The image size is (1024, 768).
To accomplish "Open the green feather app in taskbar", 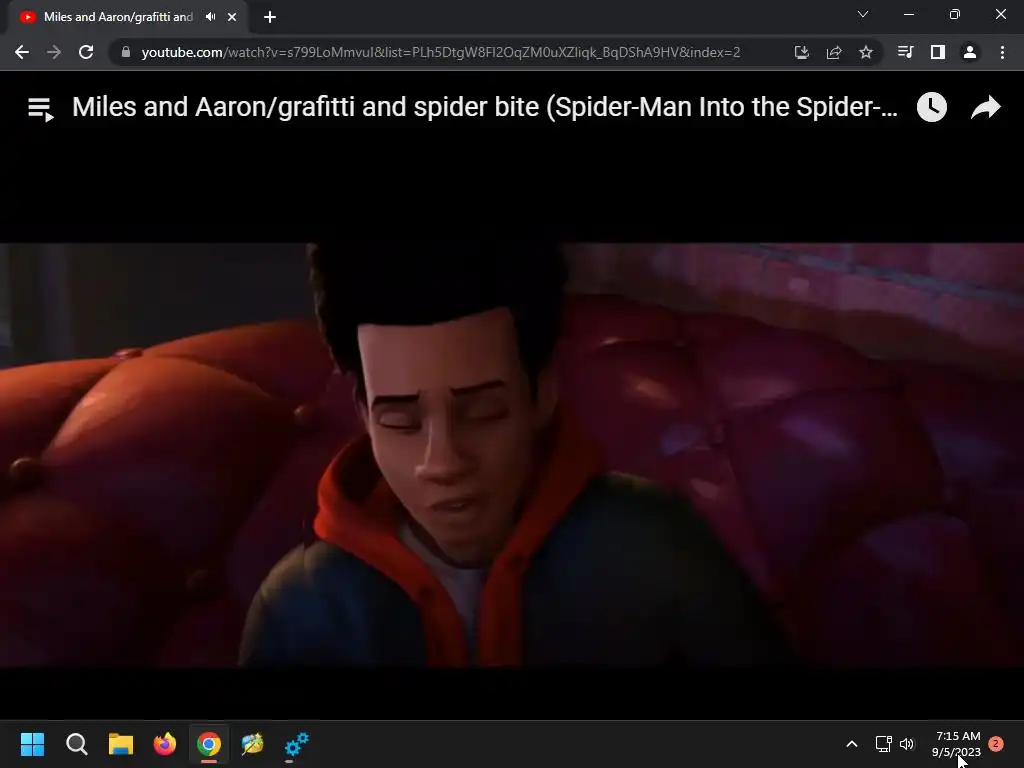I will pyautogui.click(x=252, y=744).
